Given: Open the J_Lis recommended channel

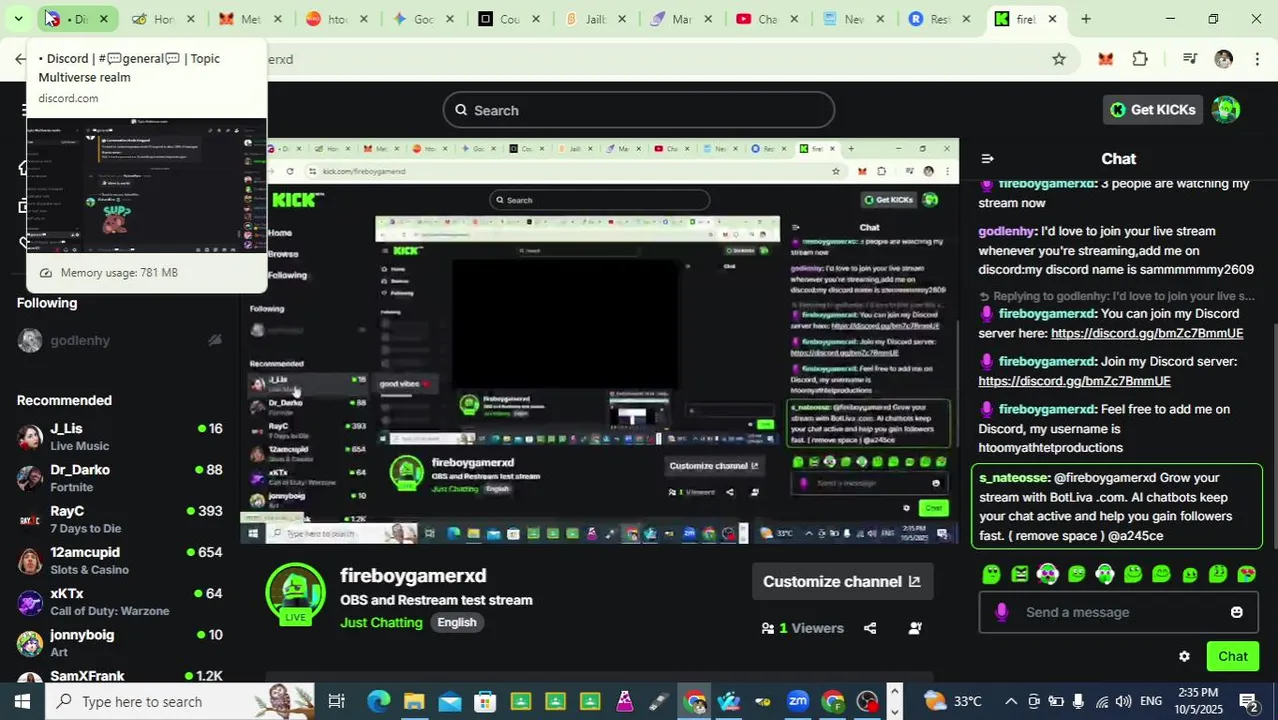Looking at the screenshot, I should pos(120,437).
